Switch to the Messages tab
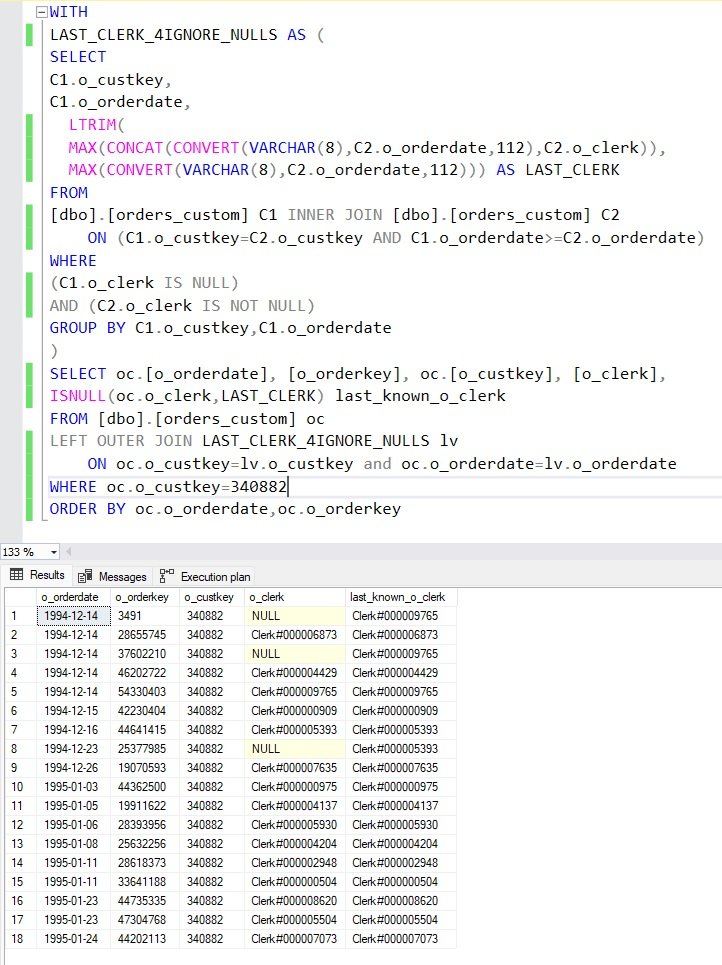722x965 pixels. (113, 577)
